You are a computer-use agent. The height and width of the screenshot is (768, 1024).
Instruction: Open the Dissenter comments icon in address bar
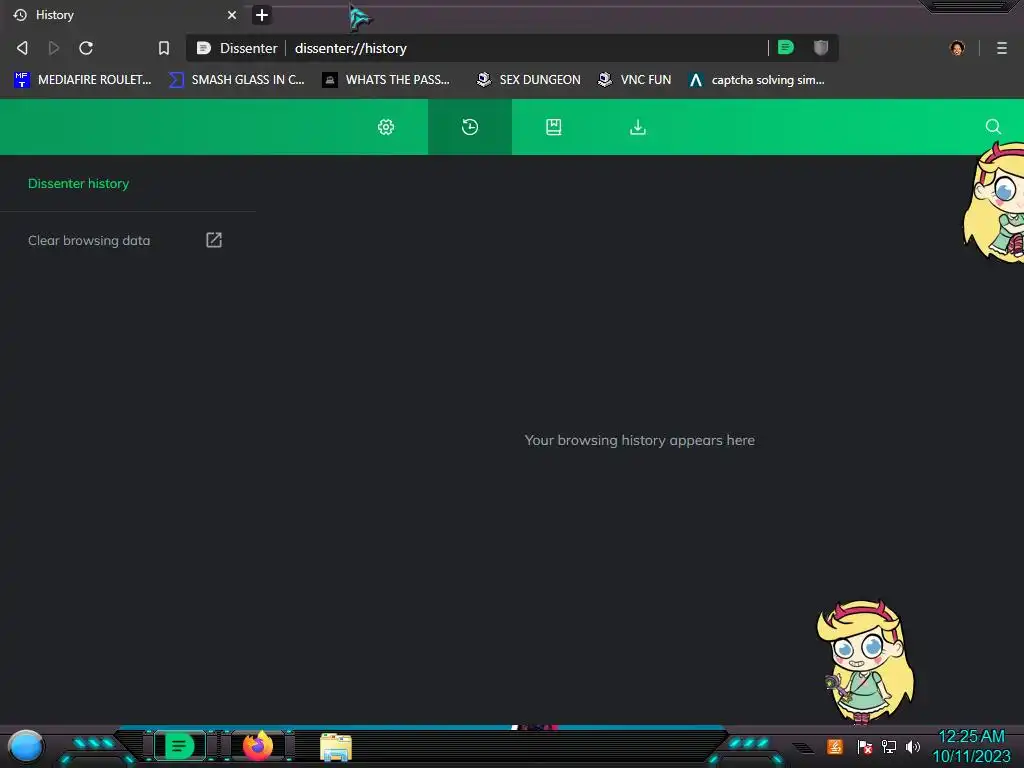point(786,47)
